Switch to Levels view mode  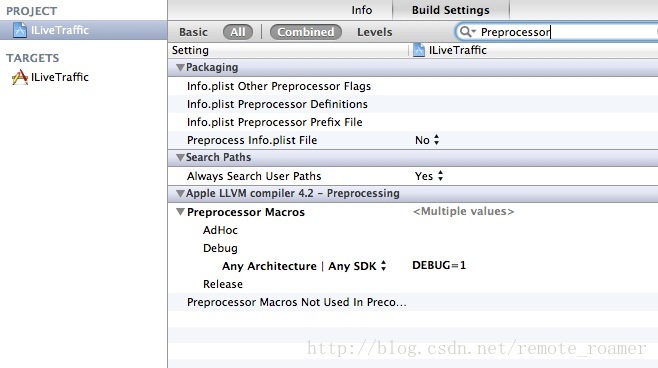(x=375, y=32)
